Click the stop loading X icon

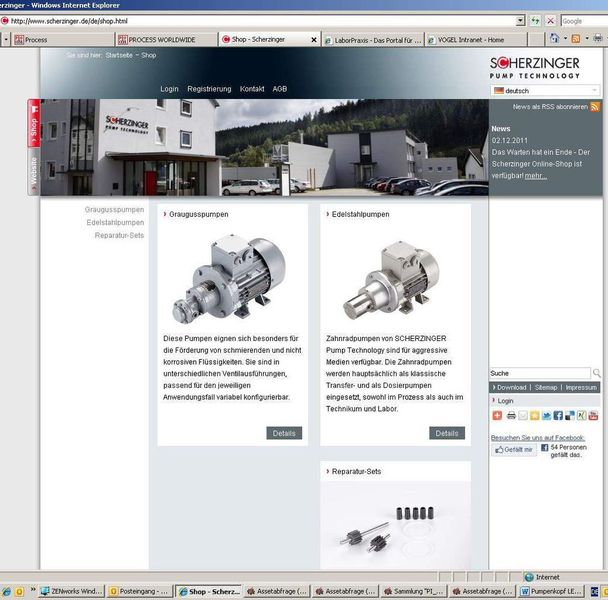(x=550, y=21)
